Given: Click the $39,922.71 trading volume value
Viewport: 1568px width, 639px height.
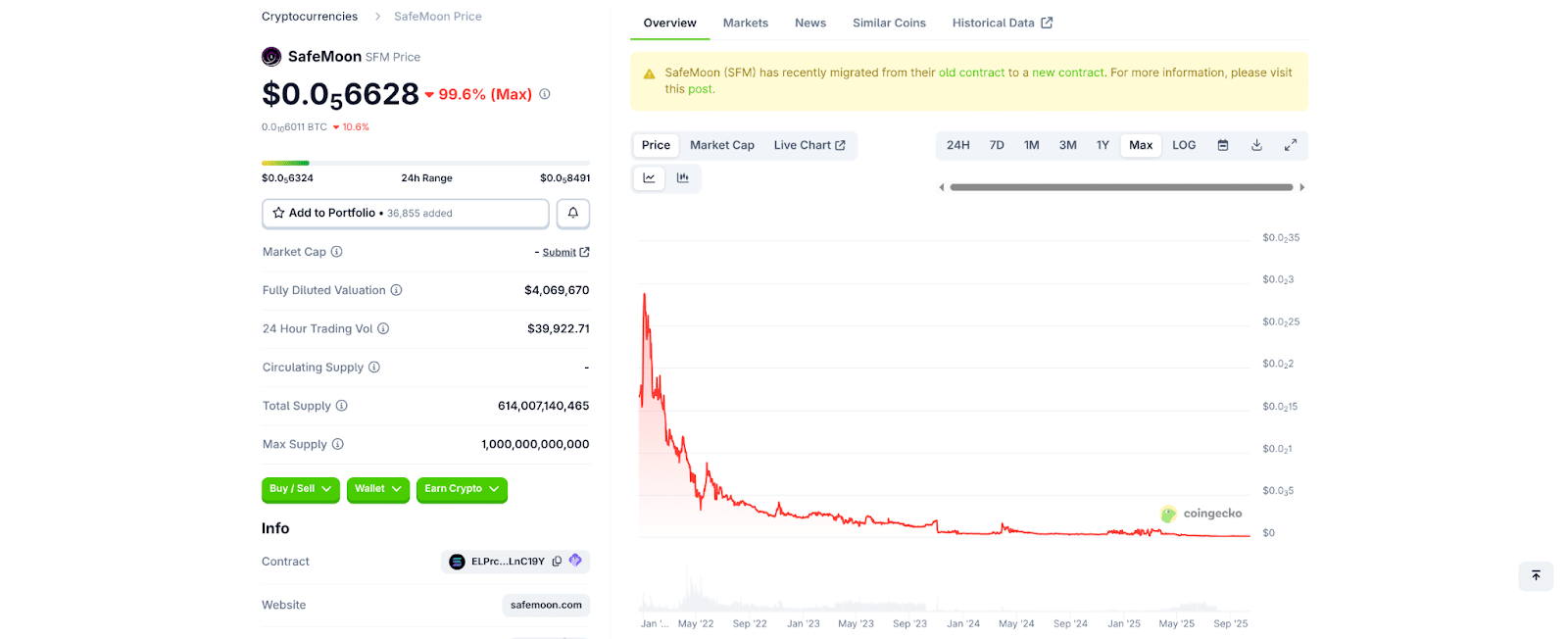Looking at the screenshot, I should point(559,328).
